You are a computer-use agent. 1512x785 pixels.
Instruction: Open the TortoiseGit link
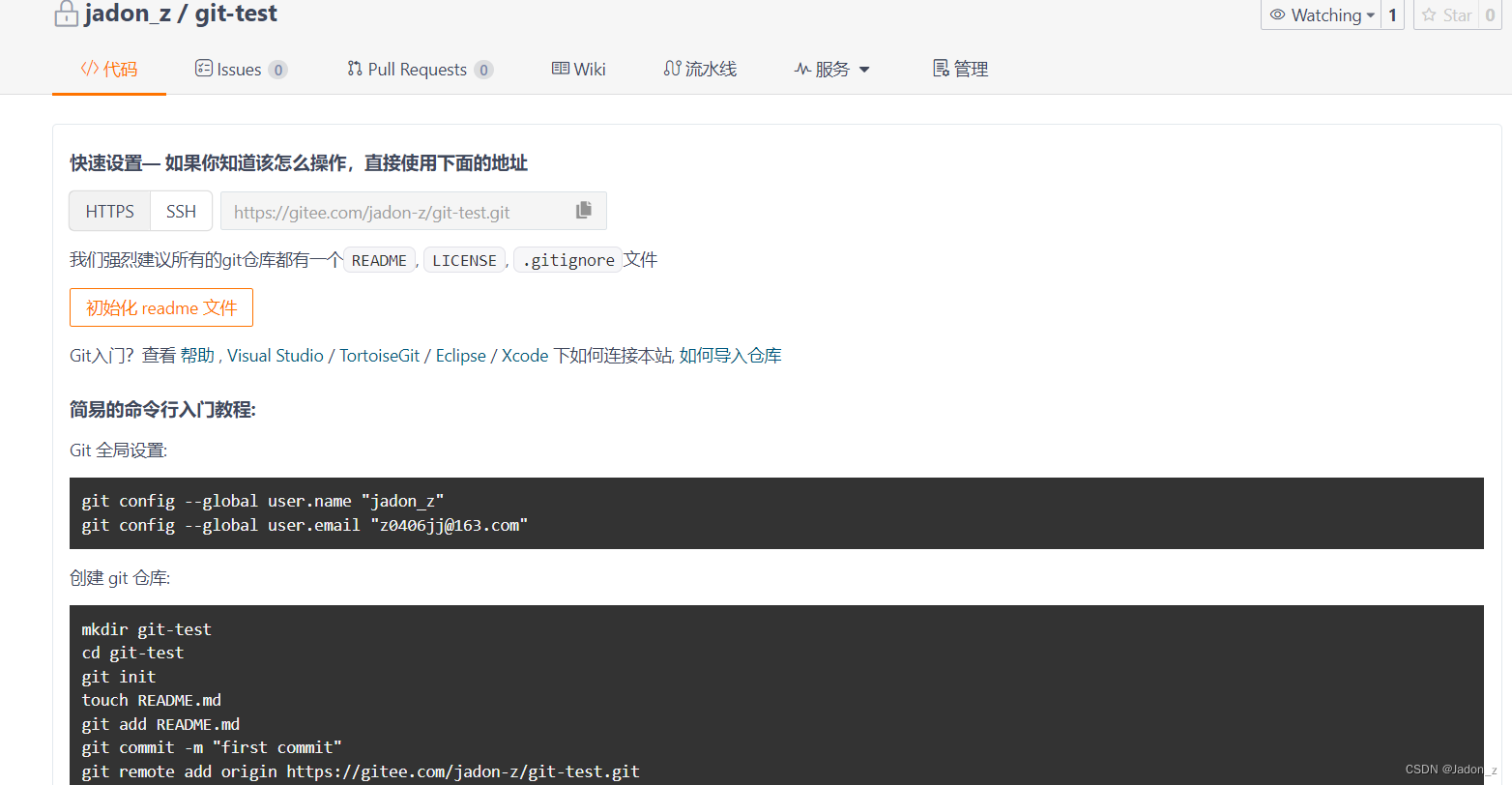tap(380, 356)
